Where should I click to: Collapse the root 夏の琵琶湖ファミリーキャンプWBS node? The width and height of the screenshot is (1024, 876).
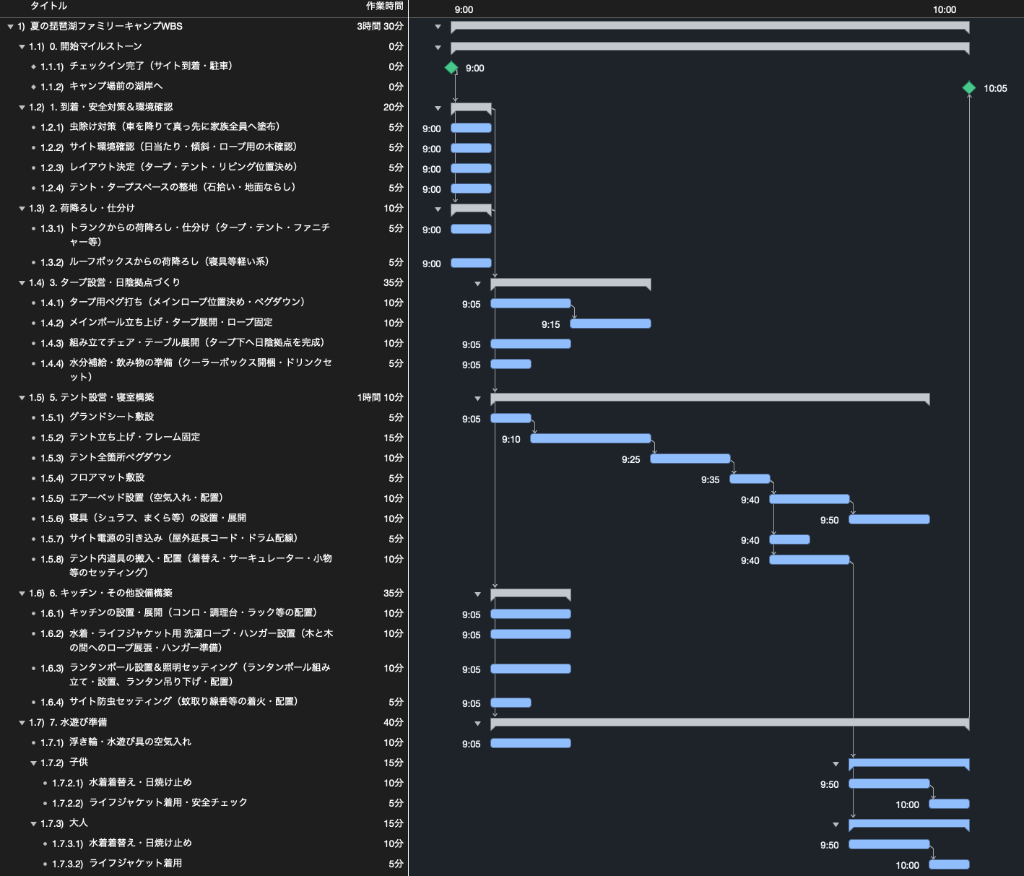pos(10,26)
